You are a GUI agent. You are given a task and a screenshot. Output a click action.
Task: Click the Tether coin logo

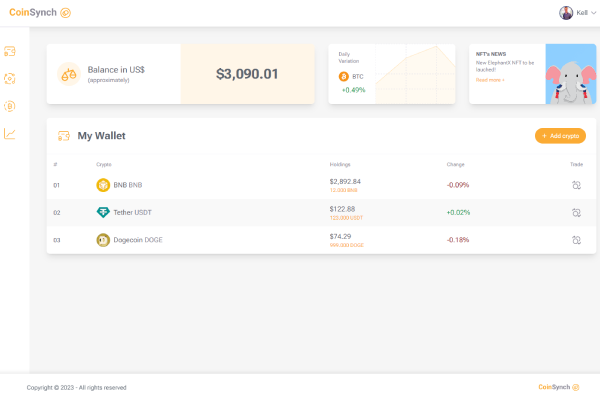pyautogui.click(x=102, y=212)
